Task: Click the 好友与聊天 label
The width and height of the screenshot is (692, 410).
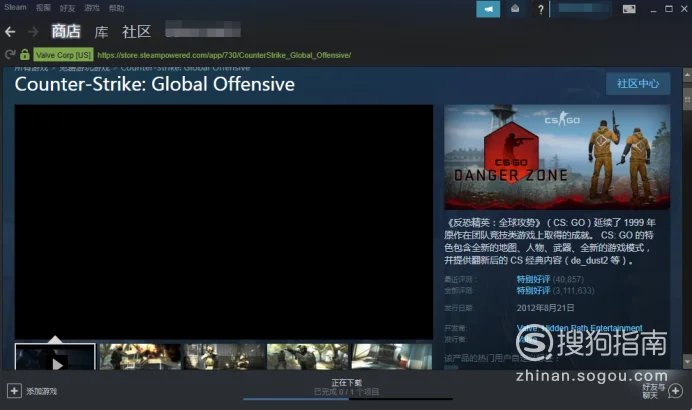Action: pyautogui.click(x=654, y=391)
